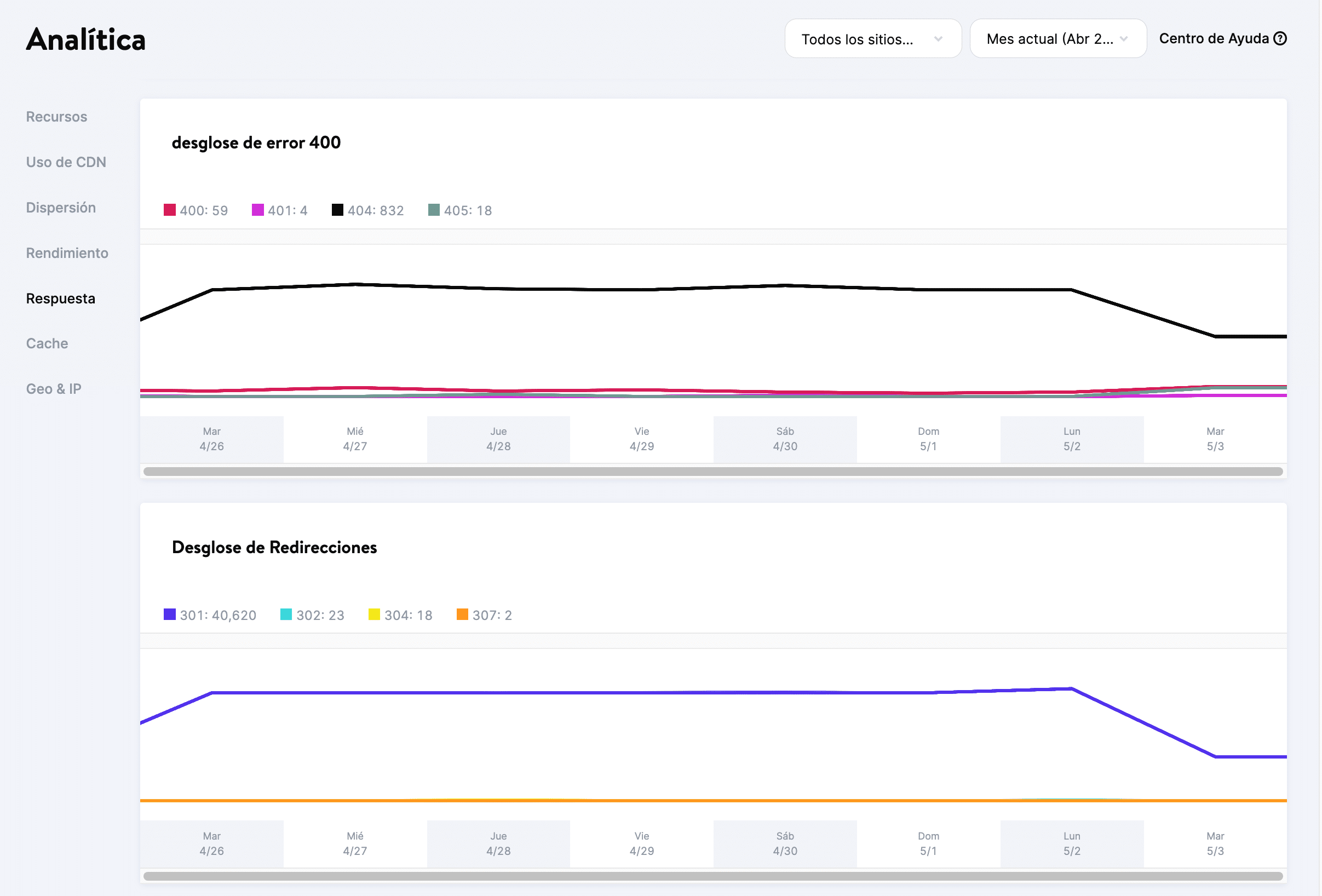Click the chevron in the sites selector
This screenshot has width=1322, height=896.
[938, 39]
